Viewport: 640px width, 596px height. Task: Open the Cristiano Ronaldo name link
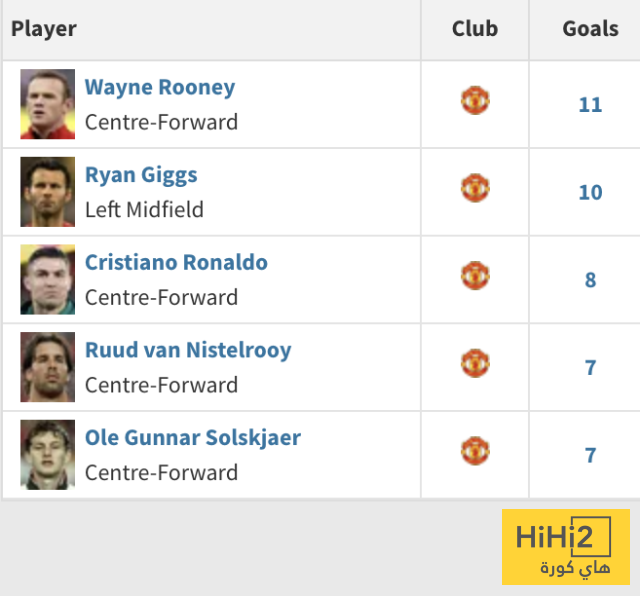(176, 263)
